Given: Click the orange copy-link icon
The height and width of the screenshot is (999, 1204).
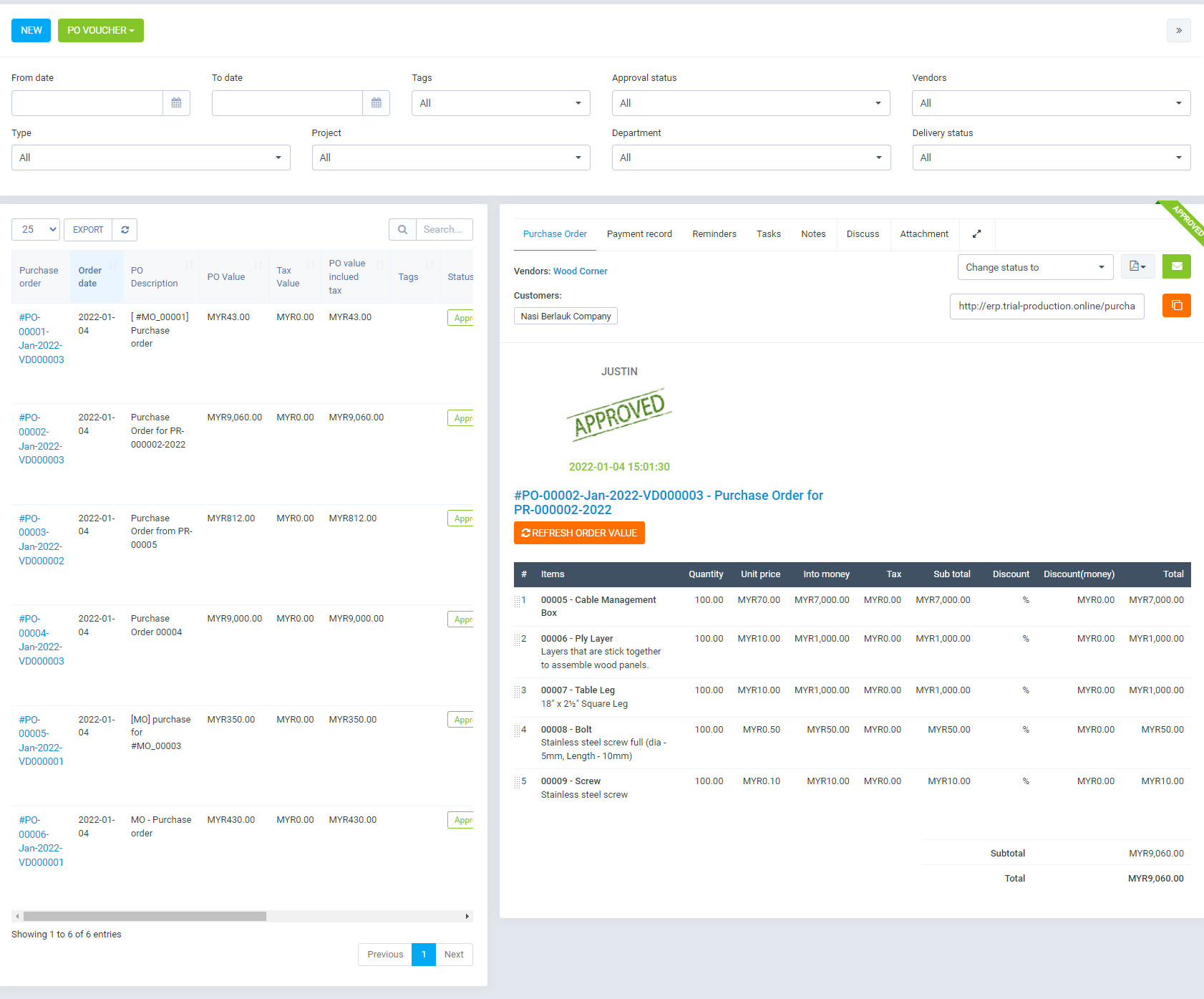Looking at the screenshot, I should (1176, 306).
